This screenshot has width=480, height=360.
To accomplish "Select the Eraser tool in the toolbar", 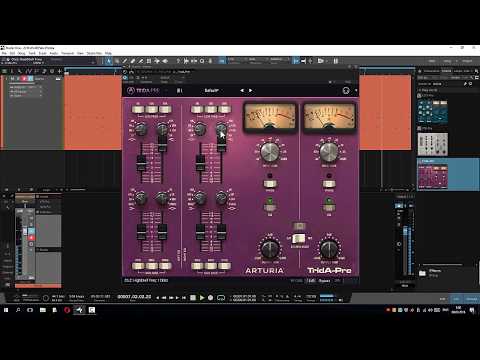I will point(133,61).
